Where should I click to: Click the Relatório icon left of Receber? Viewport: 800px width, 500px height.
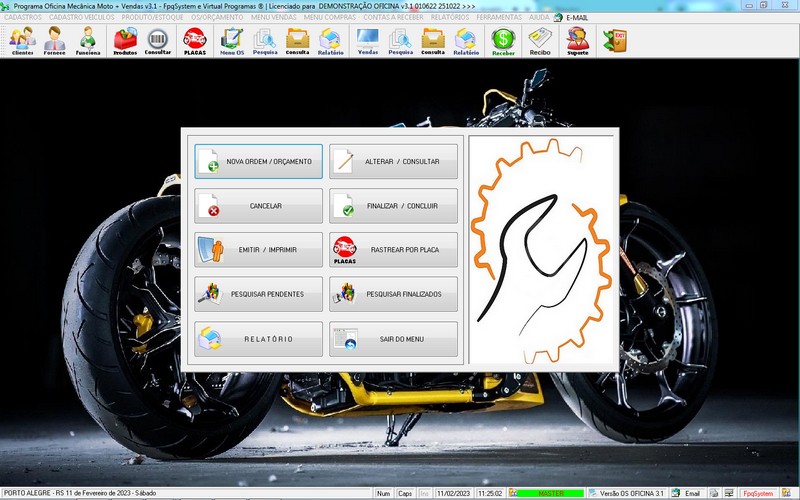[466, 41]
